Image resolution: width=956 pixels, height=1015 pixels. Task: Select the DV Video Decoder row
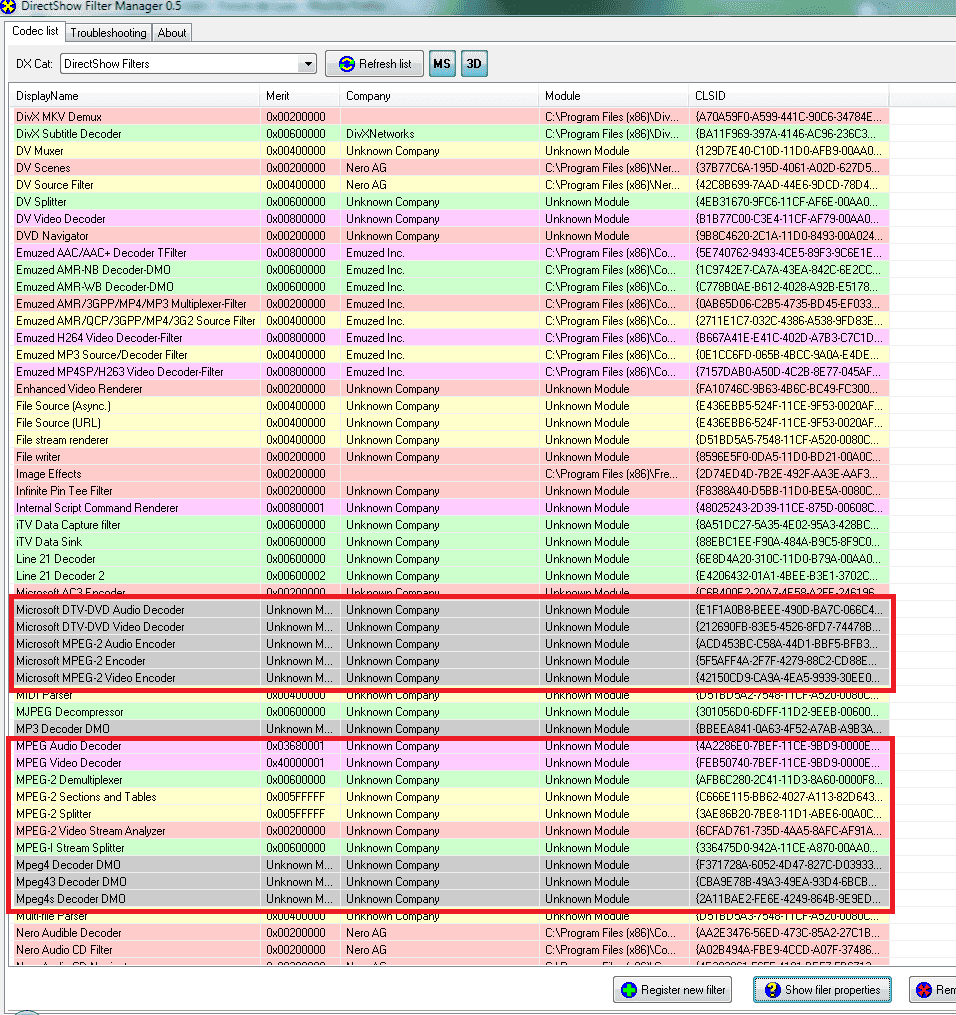click(x=451, y=219)
